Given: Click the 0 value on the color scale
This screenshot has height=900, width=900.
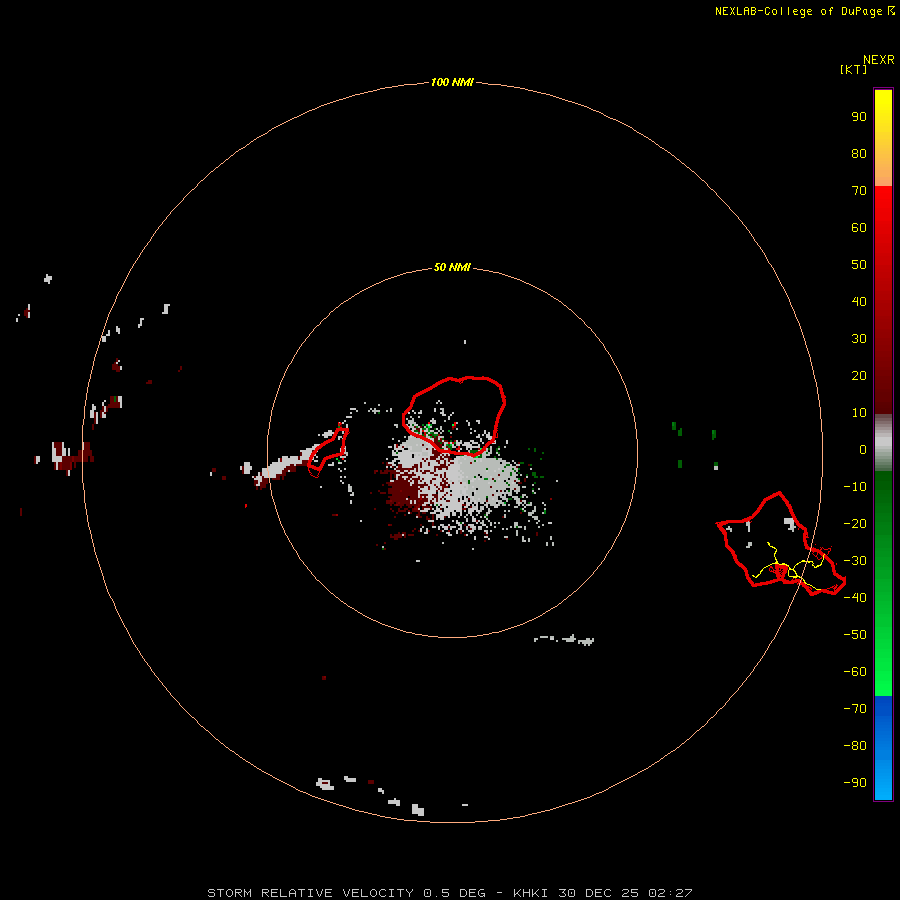Looking at the screenshot, I should point(862,449).
